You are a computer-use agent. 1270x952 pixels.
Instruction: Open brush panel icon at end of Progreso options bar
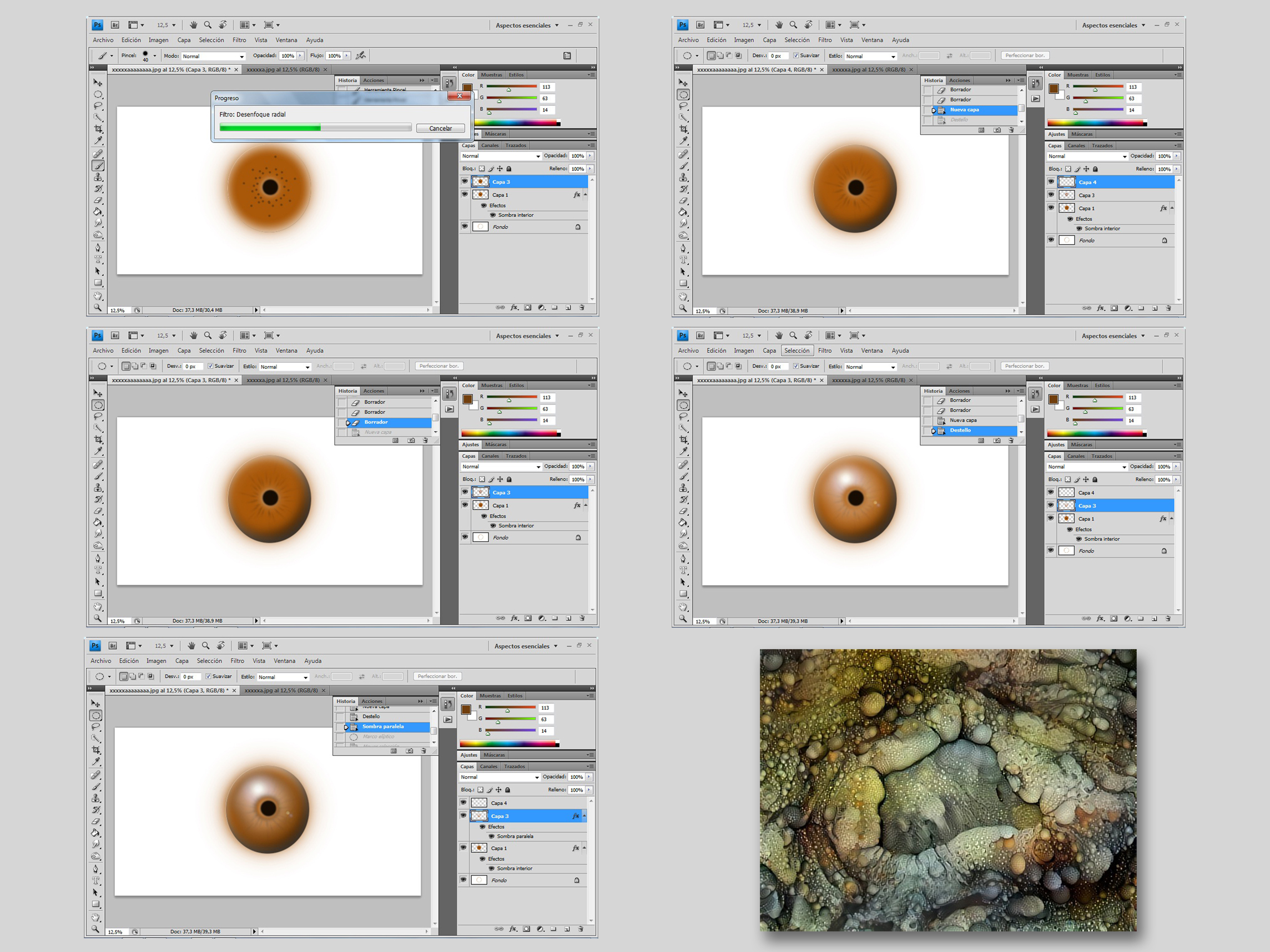[x=567, y=55]
